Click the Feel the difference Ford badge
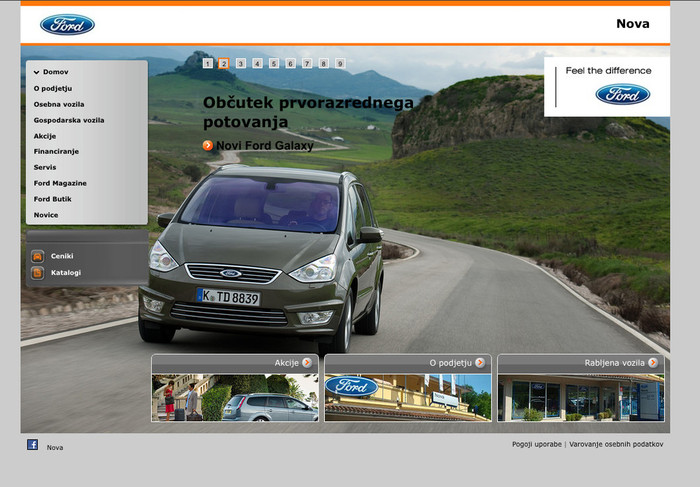 point(622,94)
